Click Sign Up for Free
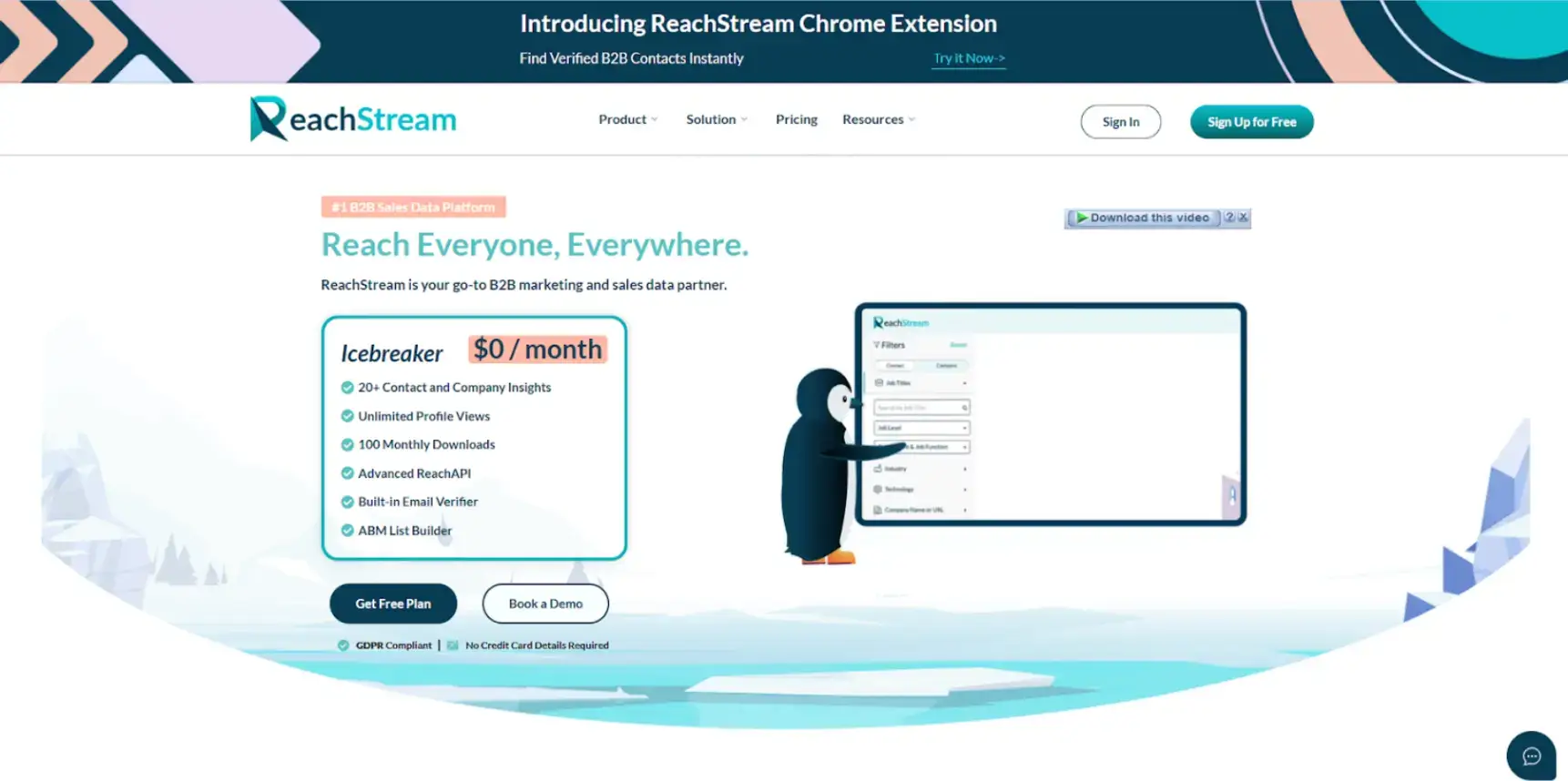The image size is (1568, 781). point(1251,122)
